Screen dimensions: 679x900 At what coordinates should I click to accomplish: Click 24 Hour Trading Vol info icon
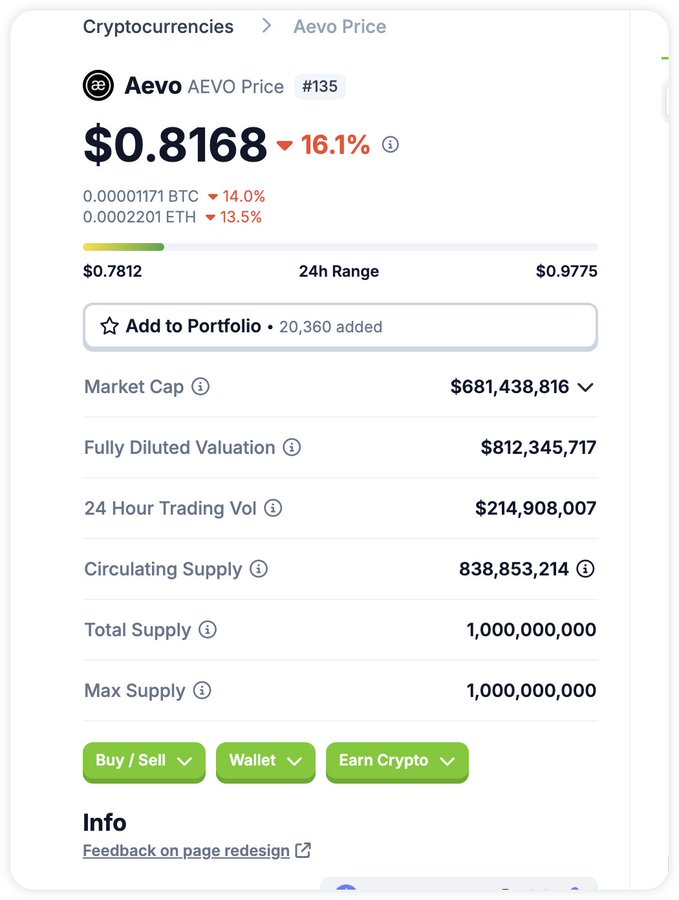[273, 508]
